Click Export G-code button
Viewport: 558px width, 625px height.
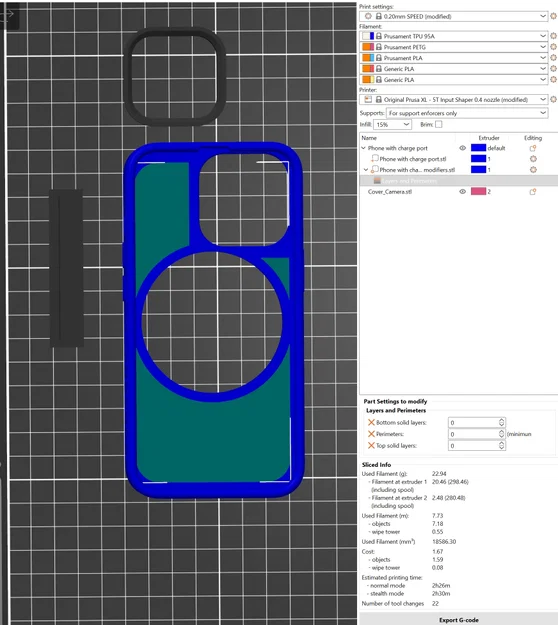458,620
